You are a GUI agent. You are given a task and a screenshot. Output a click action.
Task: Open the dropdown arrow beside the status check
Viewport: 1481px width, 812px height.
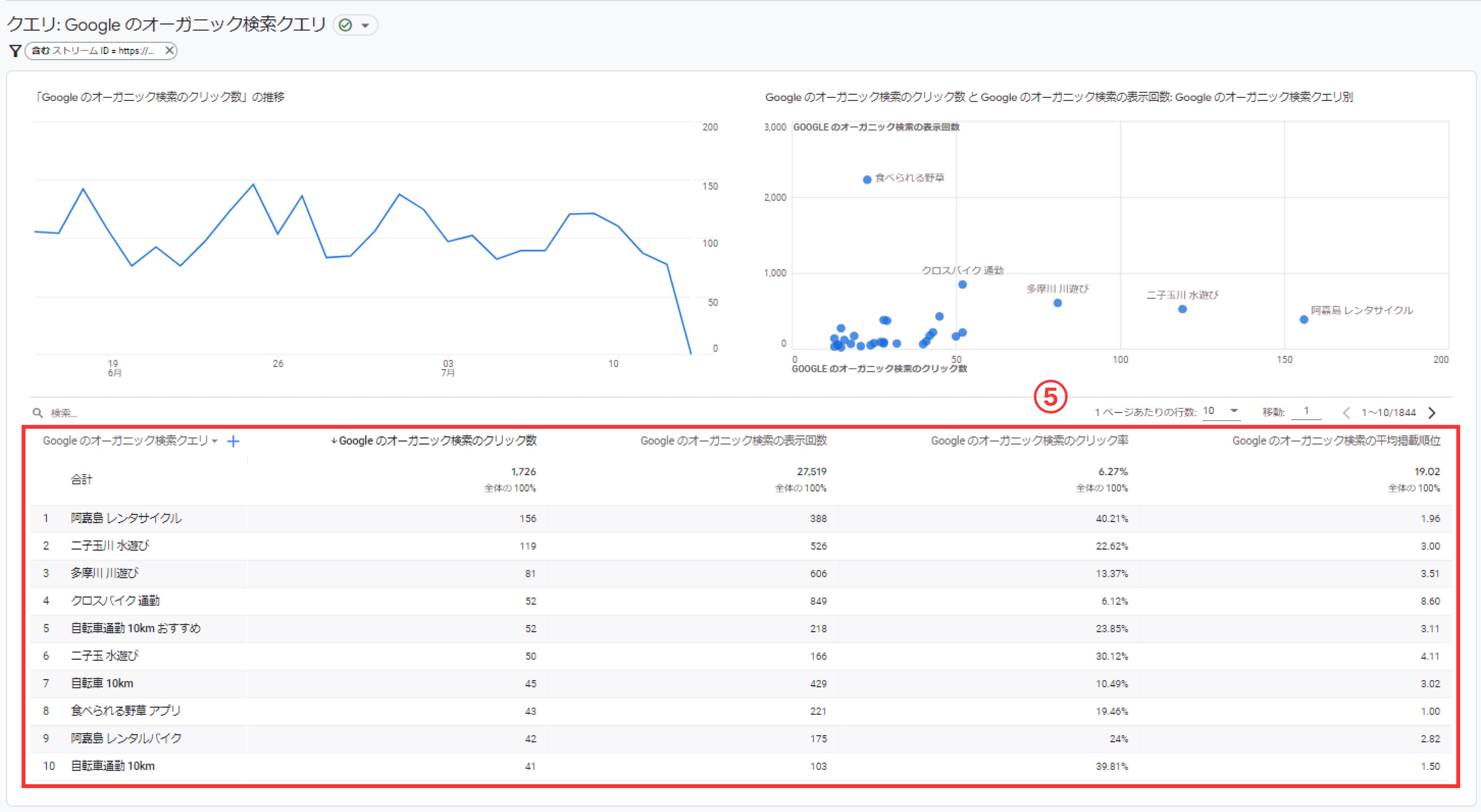(365, 25)
